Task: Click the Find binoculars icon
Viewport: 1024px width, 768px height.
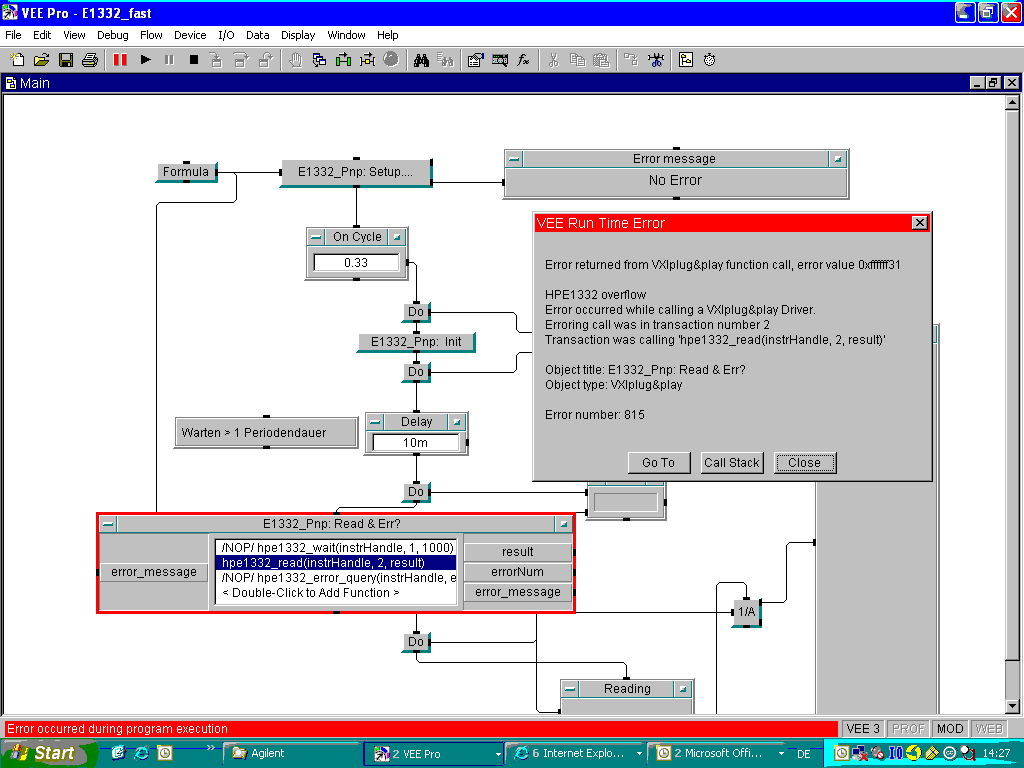Action: (421, 60)
